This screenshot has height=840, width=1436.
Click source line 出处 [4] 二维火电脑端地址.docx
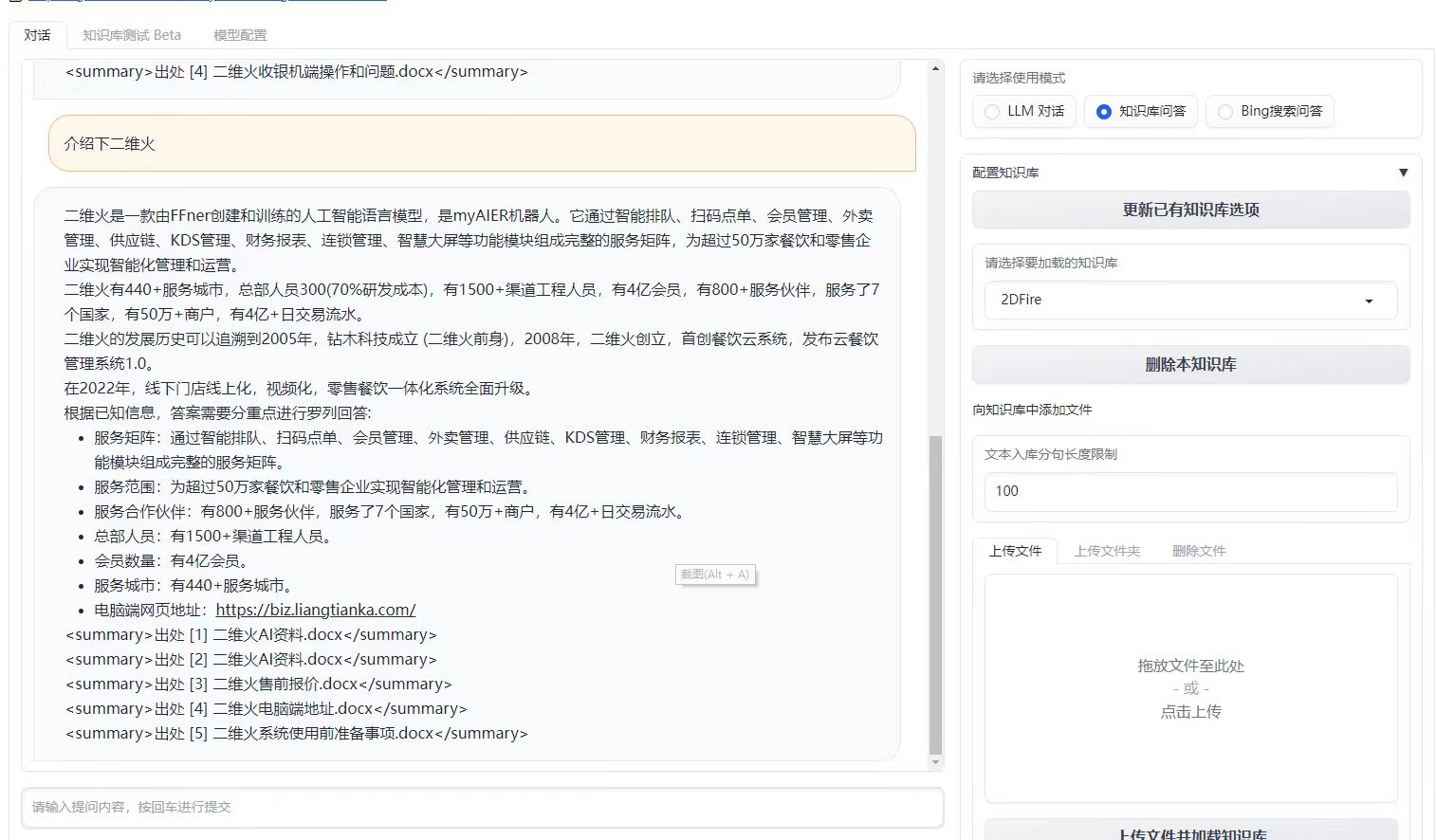click(267, 708)
